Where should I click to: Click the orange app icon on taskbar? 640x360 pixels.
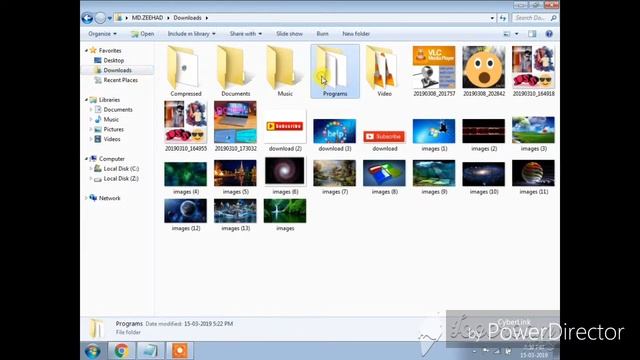pyautogui.click(x=180, y=351)
